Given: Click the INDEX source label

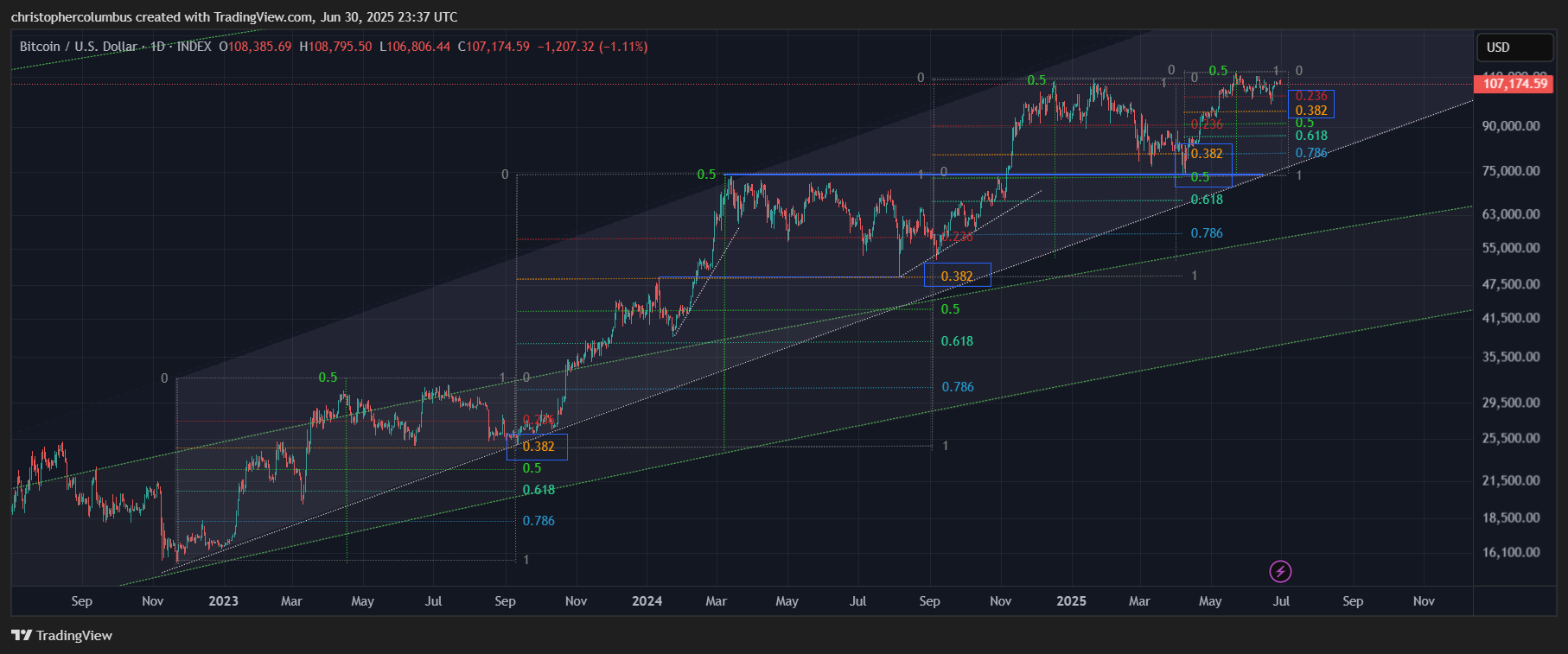Looking at the screenshot, I should coord(194,47).
